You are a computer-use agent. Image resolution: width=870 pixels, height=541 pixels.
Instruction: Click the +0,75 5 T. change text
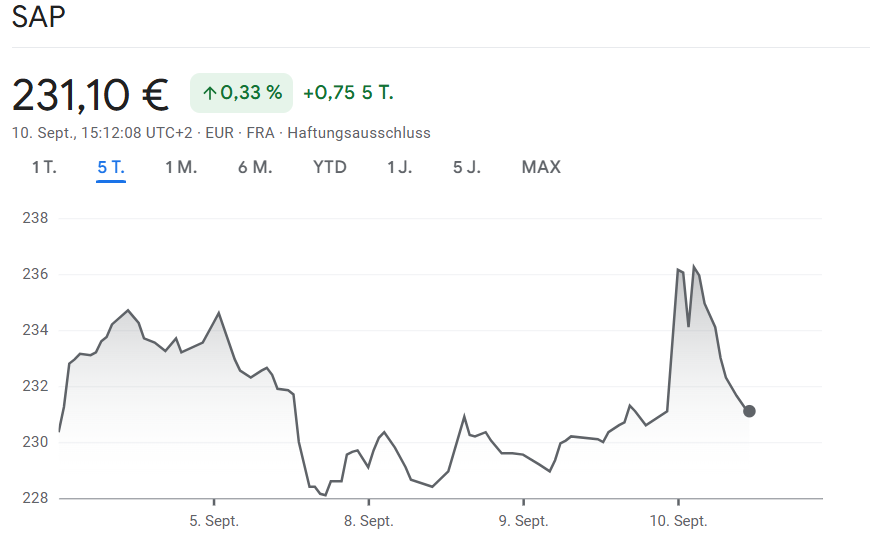348,93
